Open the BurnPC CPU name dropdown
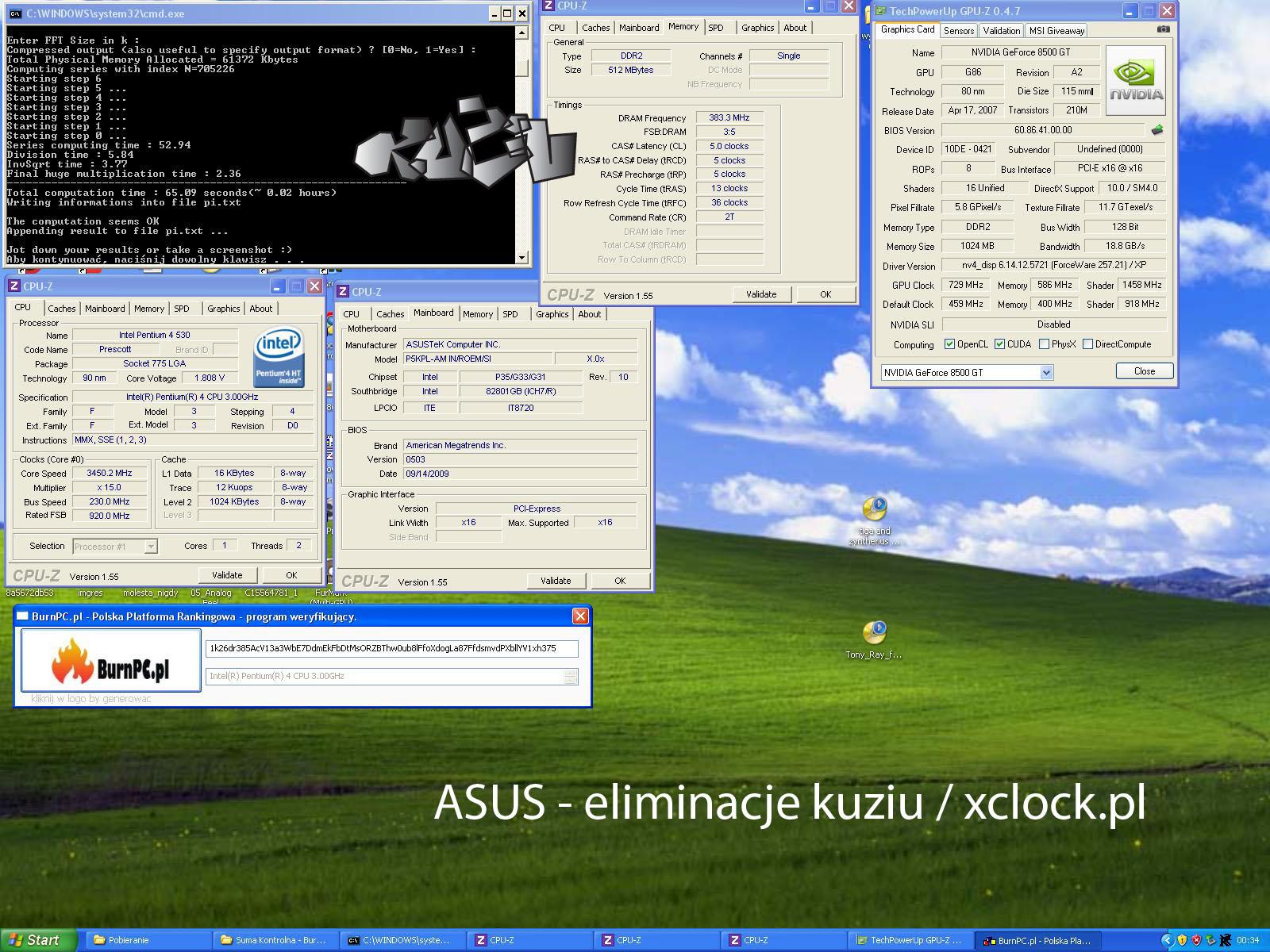This screenshot has width=1270, height=952. tap(570, 676)
